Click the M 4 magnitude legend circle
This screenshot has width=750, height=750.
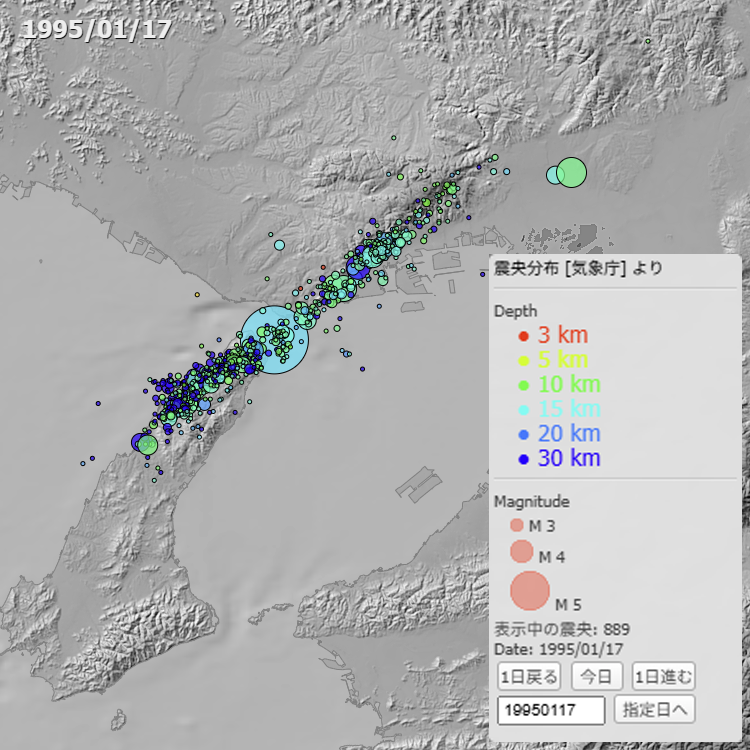pos(522,551)
